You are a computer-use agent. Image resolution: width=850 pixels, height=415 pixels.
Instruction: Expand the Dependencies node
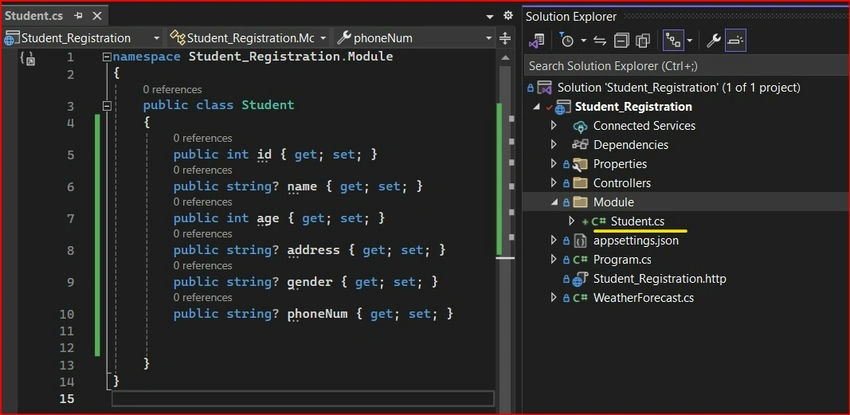pyautogui.click(x=553, y=145)
